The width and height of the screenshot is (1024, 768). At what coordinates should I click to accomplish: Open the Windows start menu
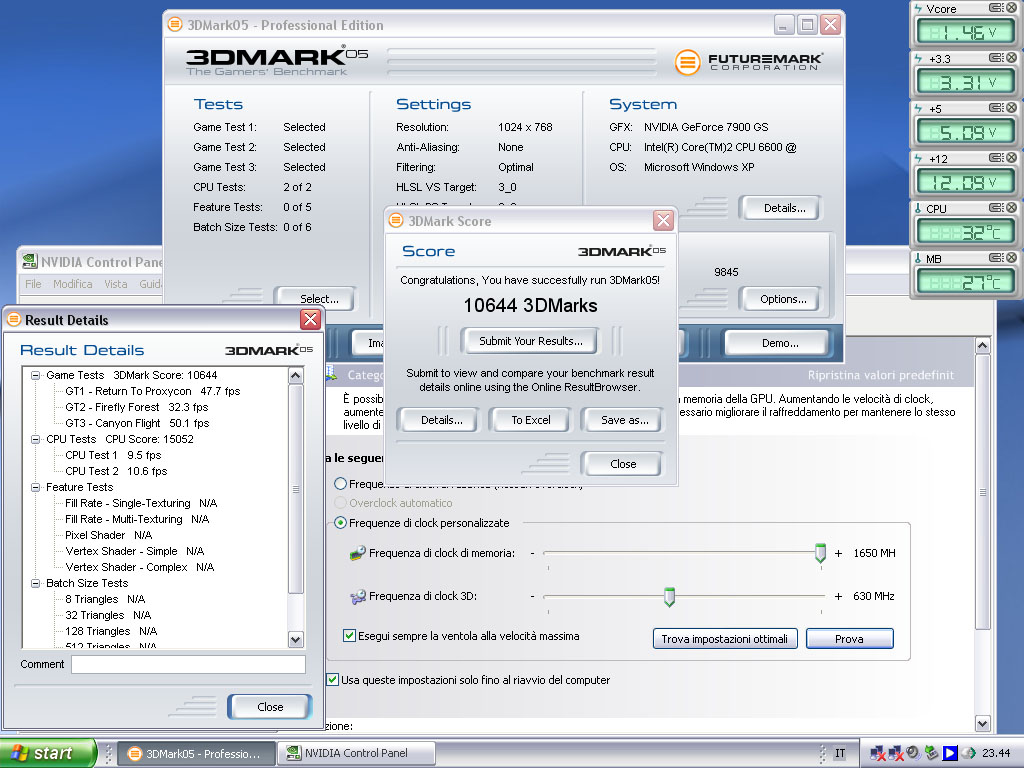(47, 754)
